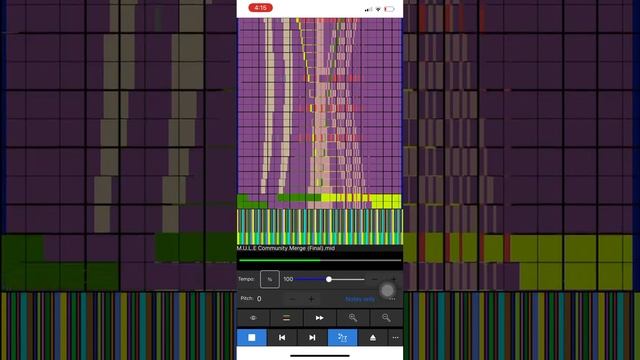The image size is (640, 360).
Task: Tap the Wi-Fi icon in status bar
Action: click(x=378, y=9)
